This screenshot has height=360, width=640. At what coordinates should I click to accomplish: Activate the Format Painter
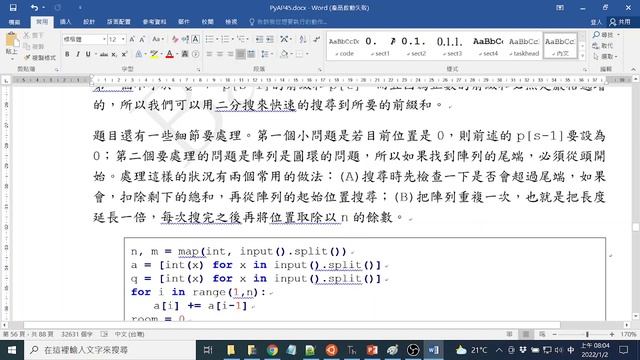coord(39,58)
